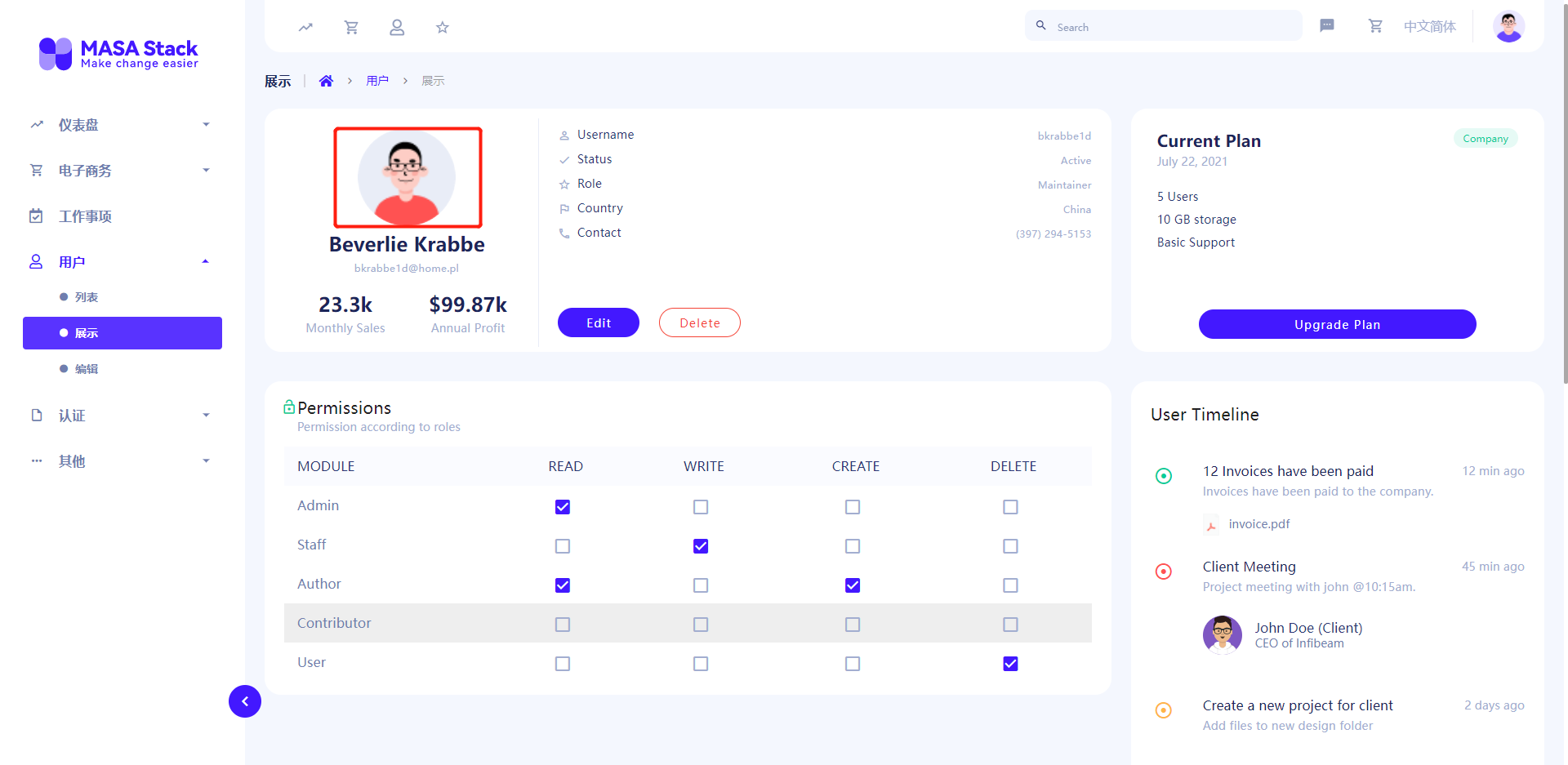Click the trending chart icon in top toolbar
Image resolution: width=1568 pixels, height=765 pixels.
click(305, 26)
